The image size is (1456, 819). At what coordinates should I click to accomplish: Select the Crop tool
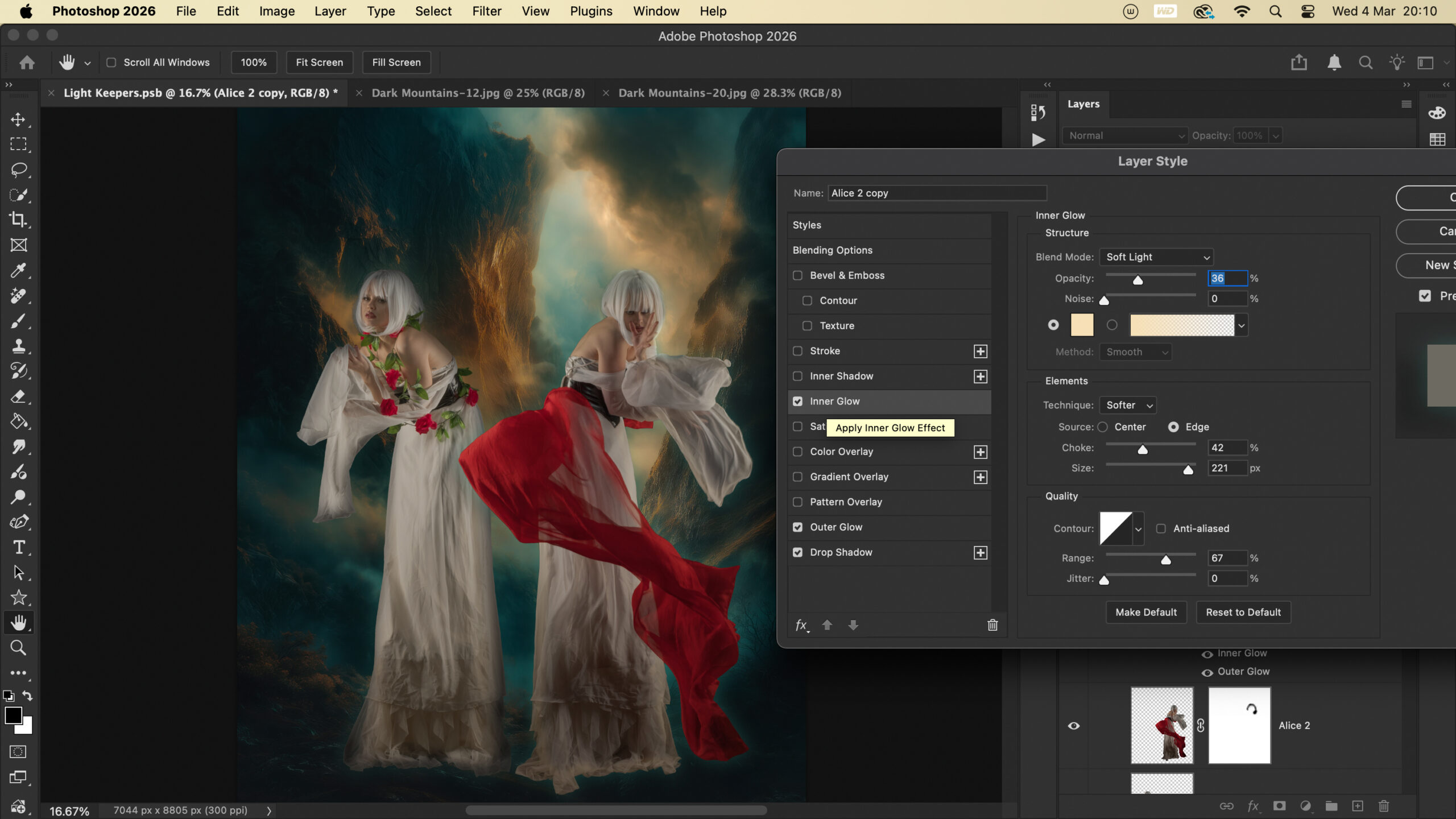[18, 220]
